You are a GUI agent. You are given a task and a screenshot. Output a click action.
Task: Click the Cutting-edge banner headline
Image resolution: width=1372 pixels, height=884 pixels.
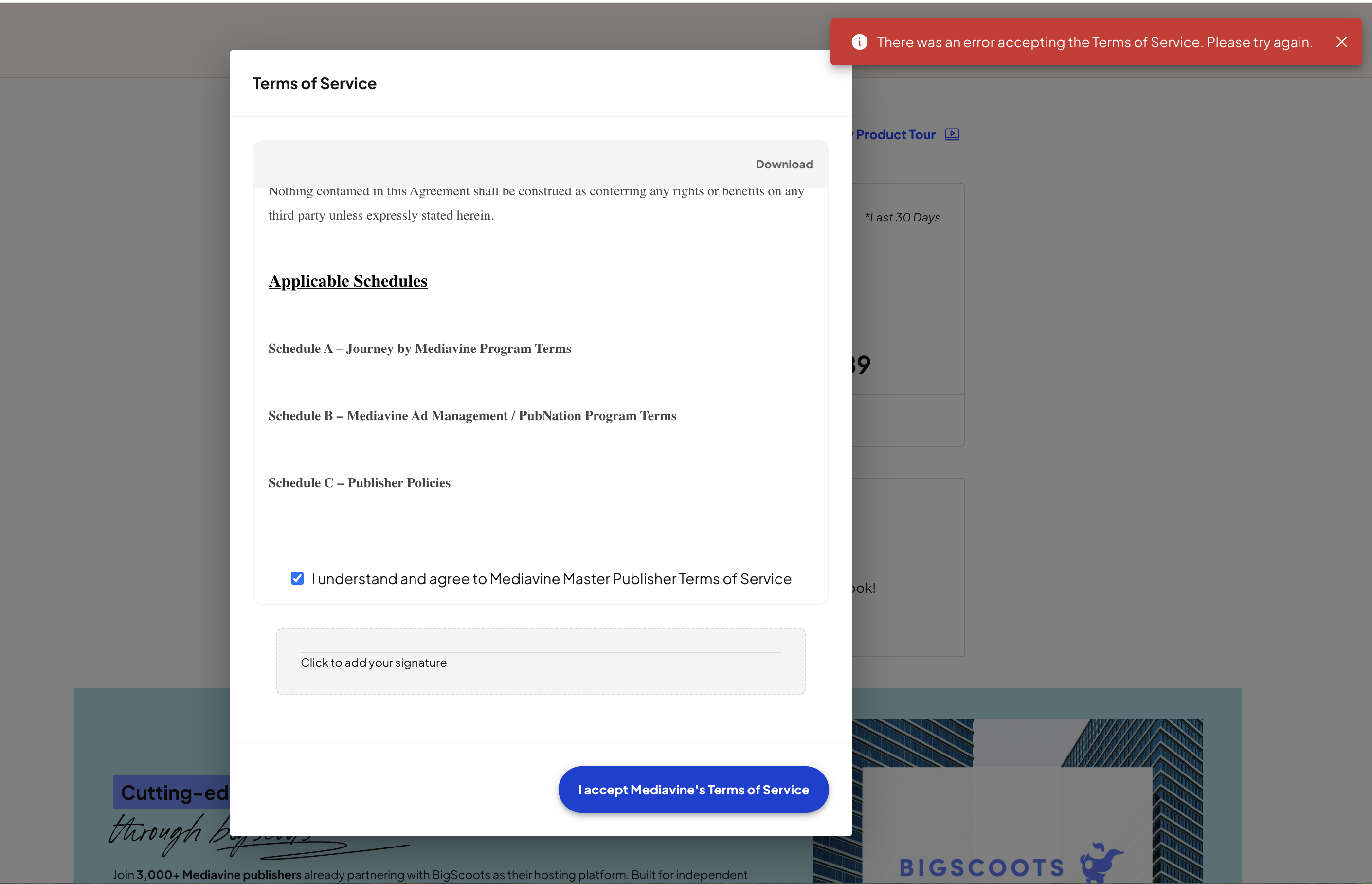174,793
